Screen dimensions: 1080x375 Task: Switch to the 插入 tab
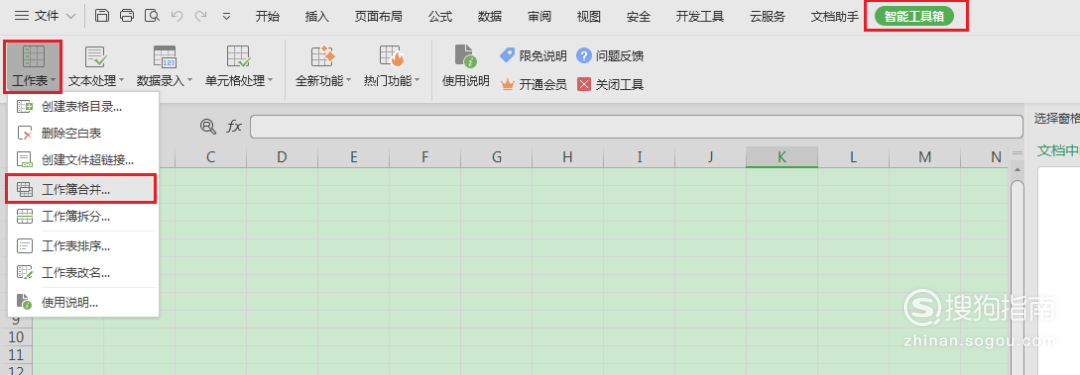coord(317,17)
